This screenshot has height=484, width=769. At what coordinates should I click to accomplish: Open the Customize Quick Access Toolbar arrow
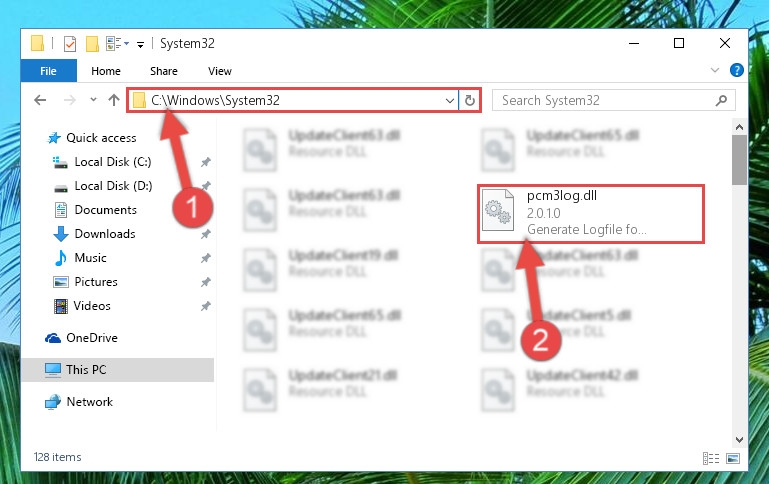point(140,45)
